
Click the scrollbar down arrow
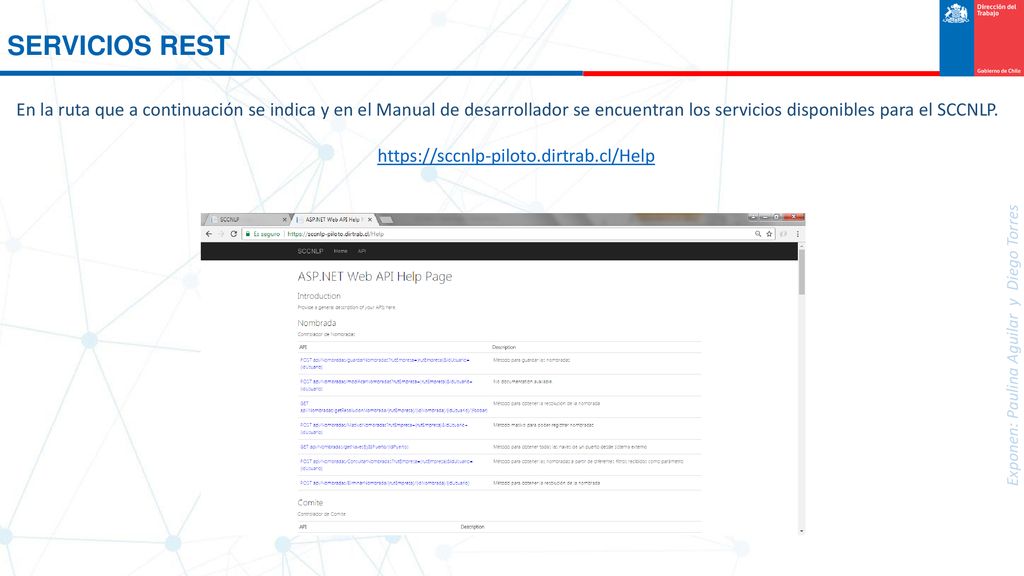point(801,531)
